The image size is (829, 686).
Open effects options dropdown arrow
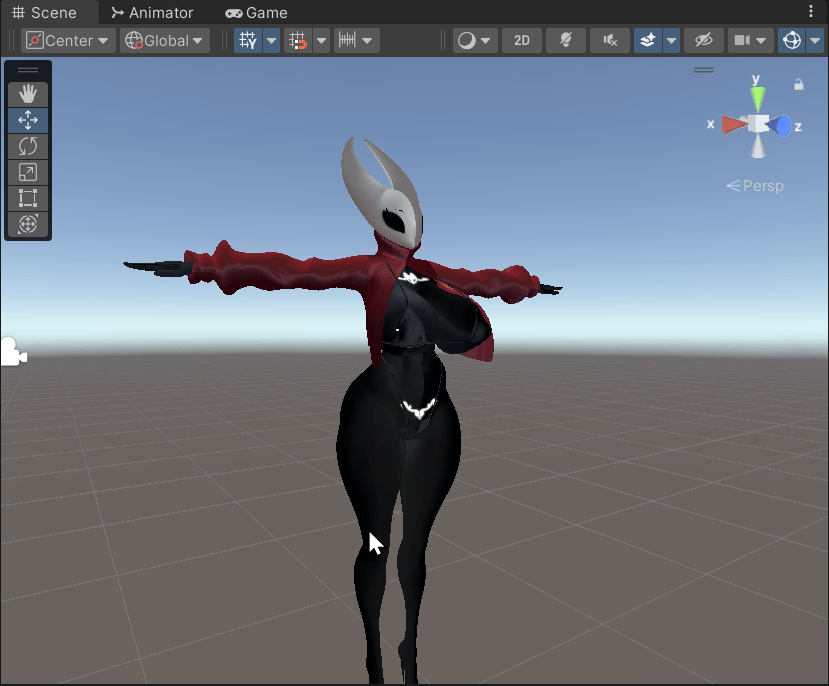[671, 41]
